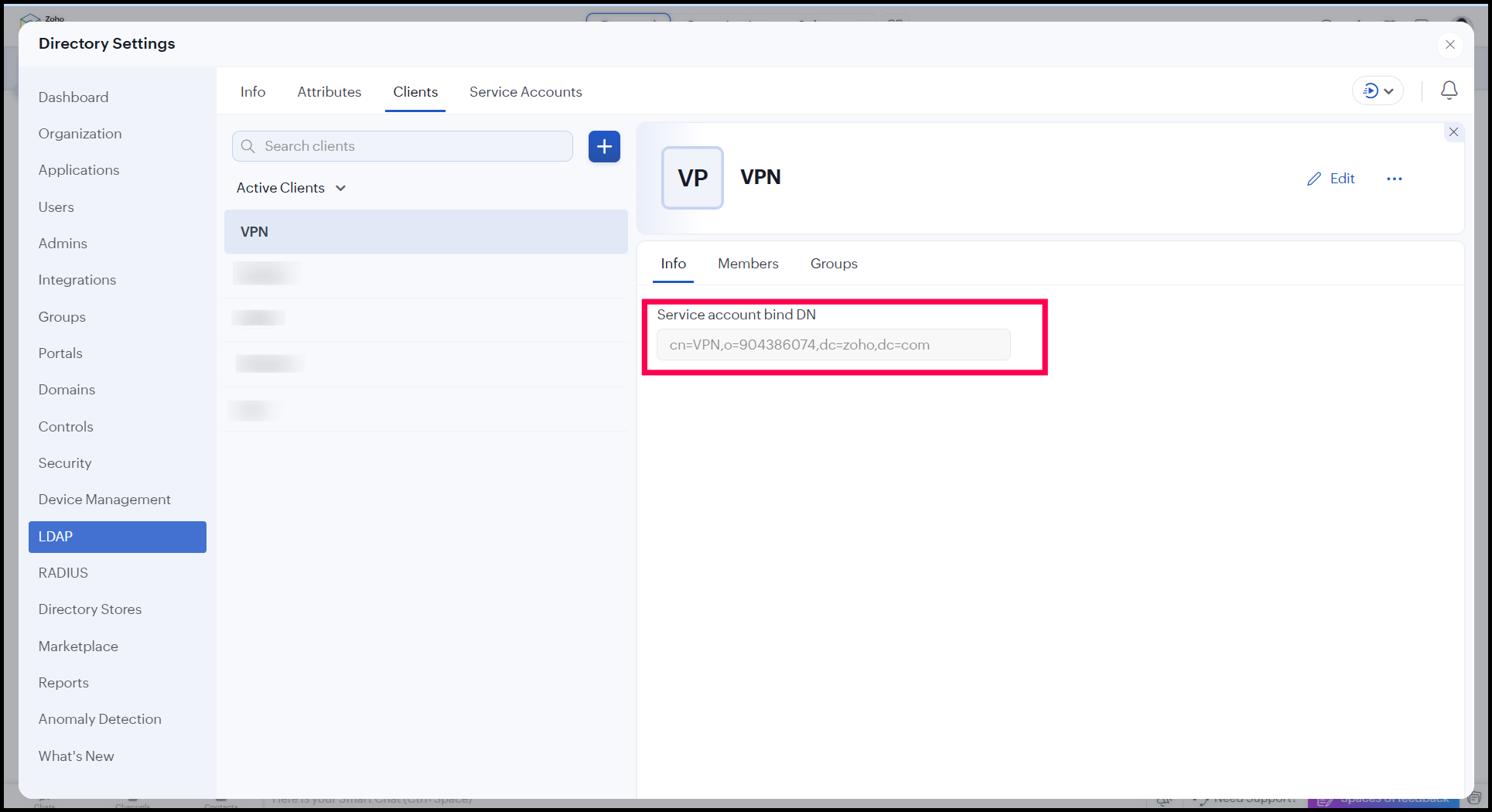Image resolution: width=1492 pixels, height=812 pixels.
Task: Open the Service Accounts tab
Action: pyautogui.click(x=526, y=92)
